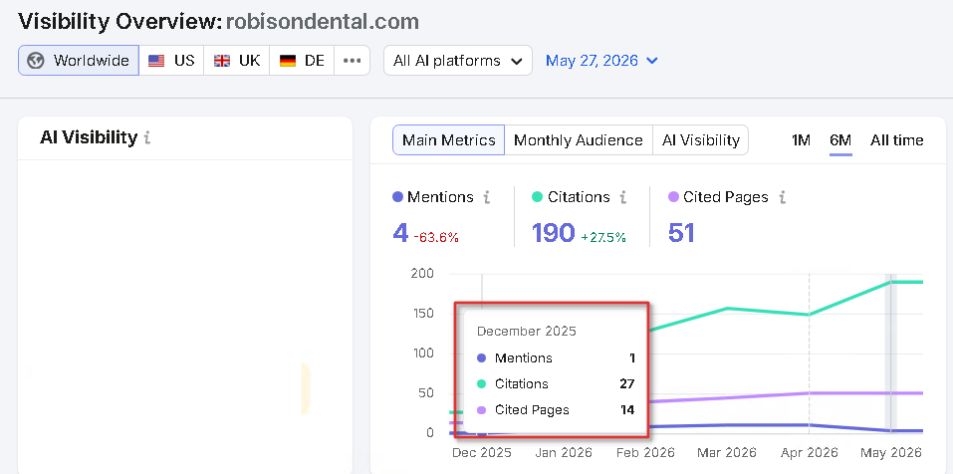Screen dimensions: 953x474
Task: Click the Cited Pages value 51
Action: pyautogui.click(x=681, y=233)
